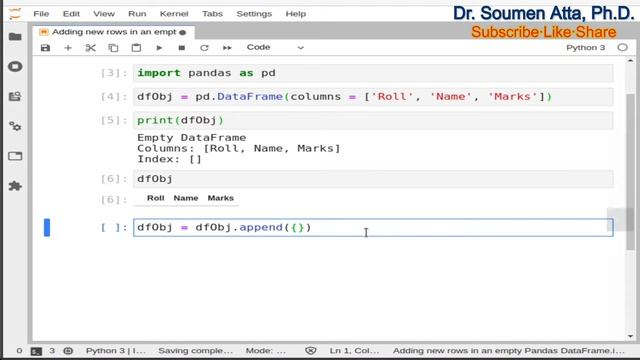Viewport: 640px width, 360px height.
Task: Open the View menu
Action: tap(104, 14)
